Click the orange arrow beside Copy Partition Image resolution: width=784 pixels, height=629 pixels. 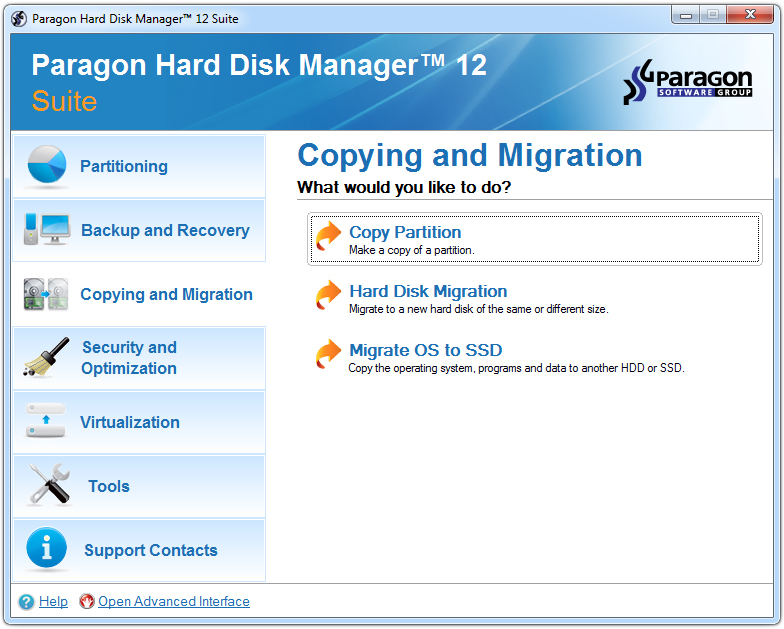point(328,236)
